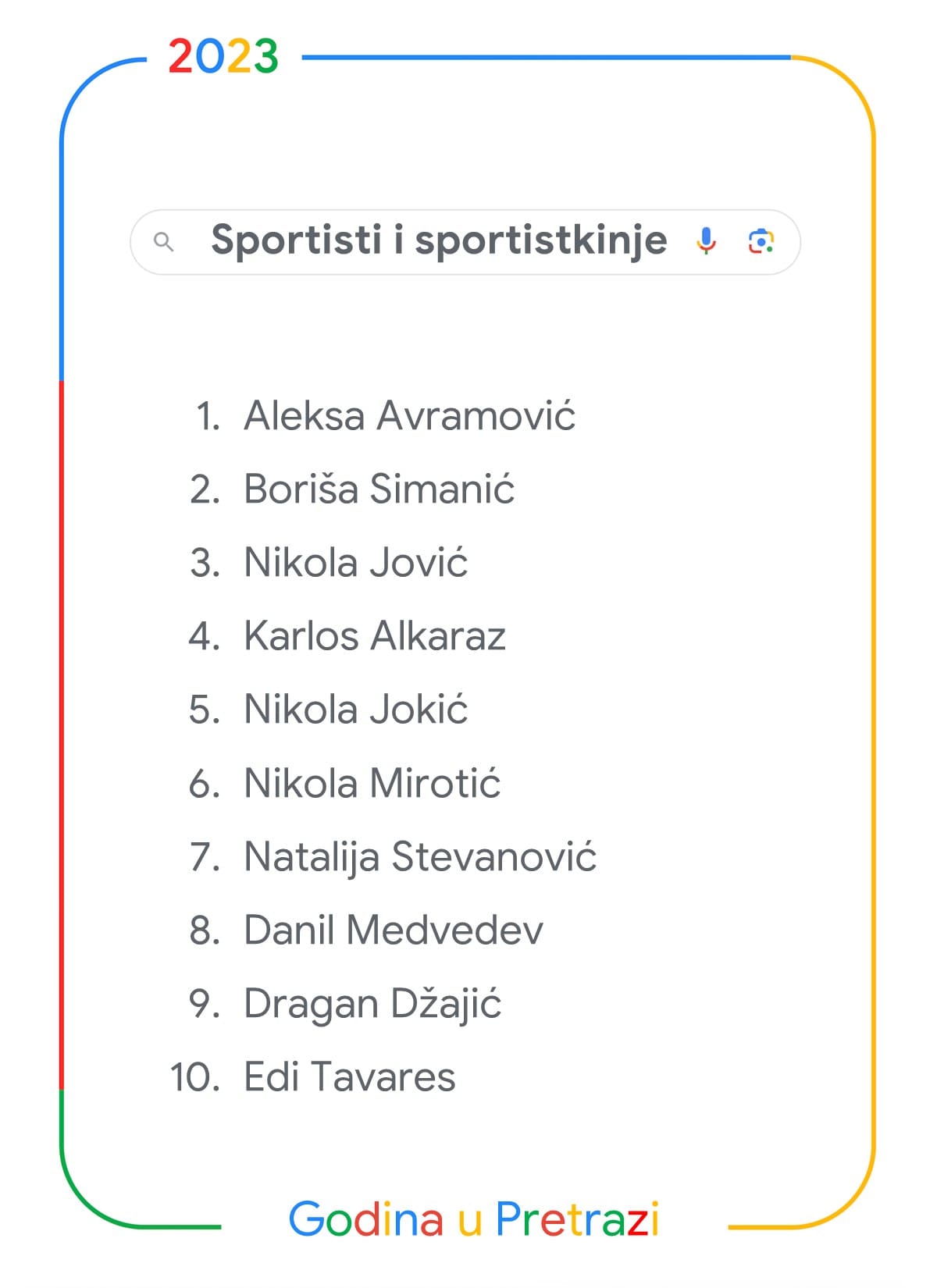
Task: Open Google Lens camera icon
Action: [x=761, y=241]
